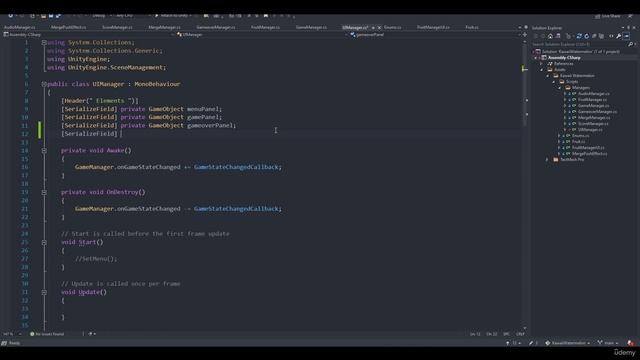Collapse the Update method outline
Image resolution: width=640 pixels, height=360 pixels.
coord(44,292)
